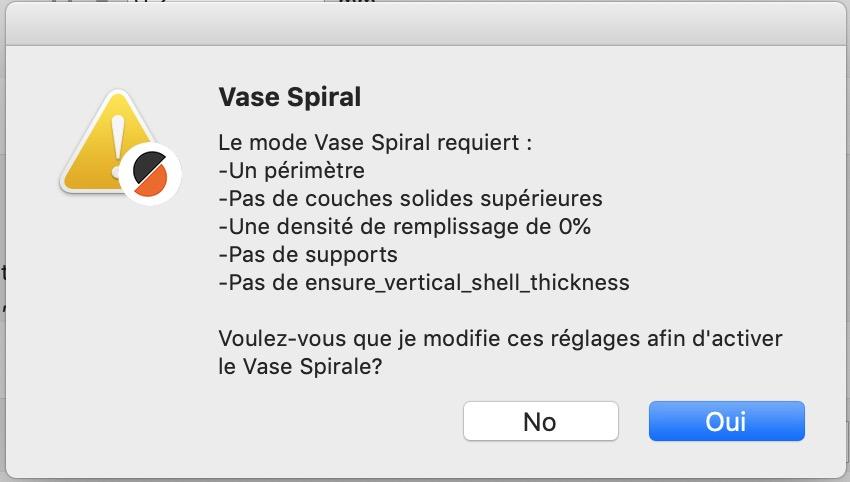Click the dialog's gray title bar
This screenshot has width=850, height=482.
point(425,26)
